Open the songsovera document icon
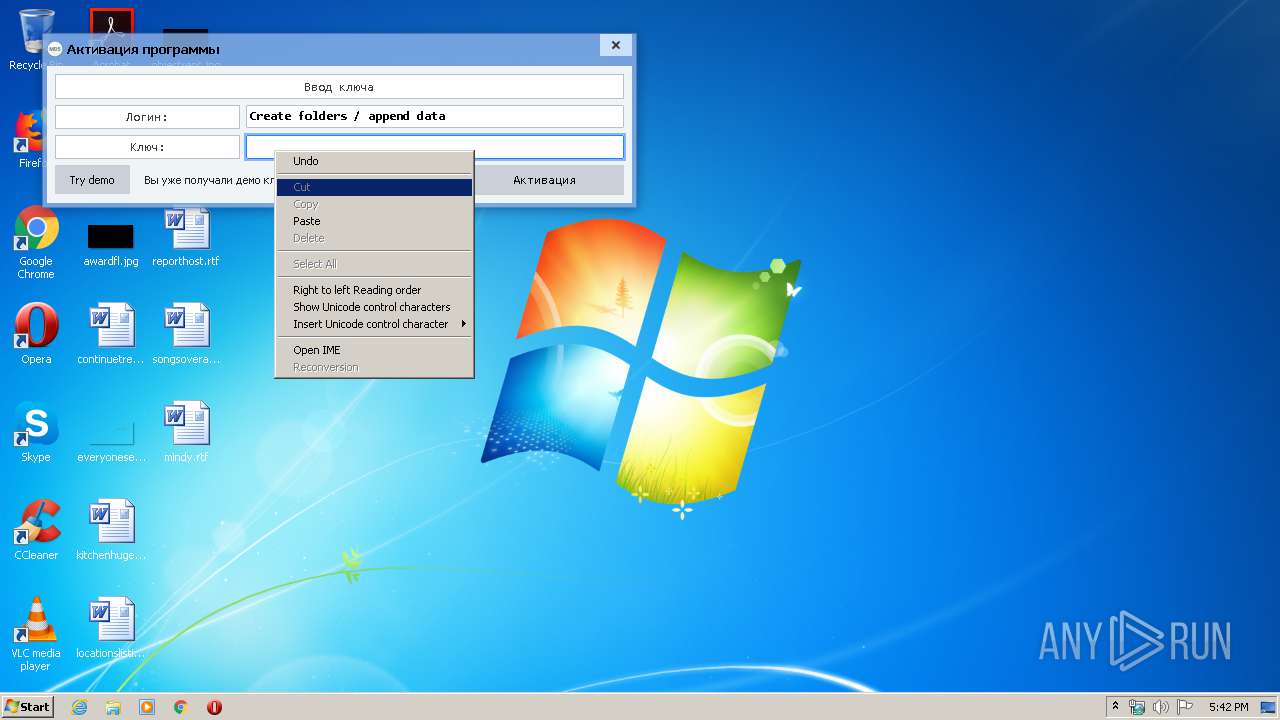 pyautogui.click(x=186, y=334)
